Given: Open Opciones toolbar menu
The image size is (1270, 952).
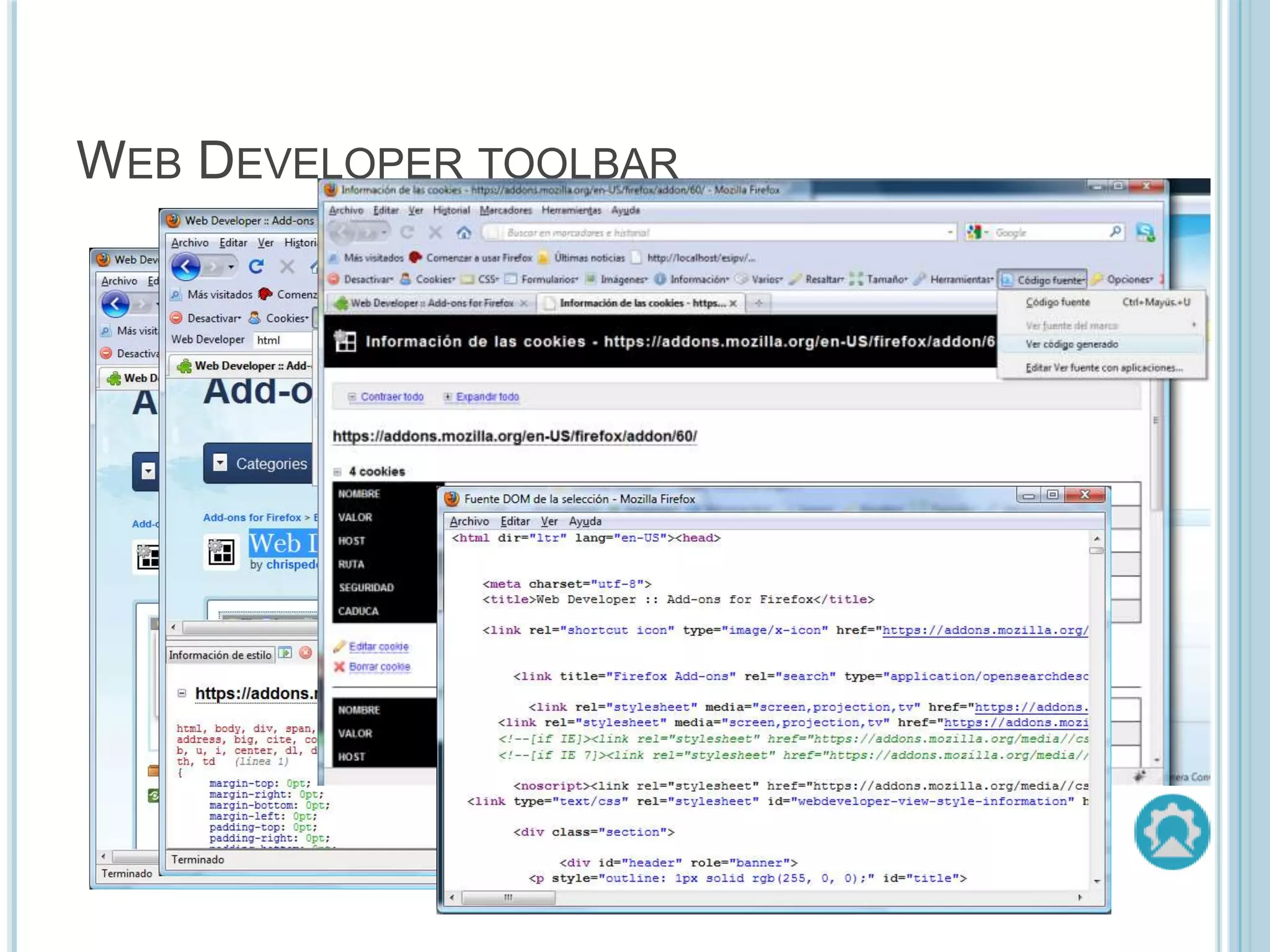Looking at the screenshot, I should pos(1122,280).
